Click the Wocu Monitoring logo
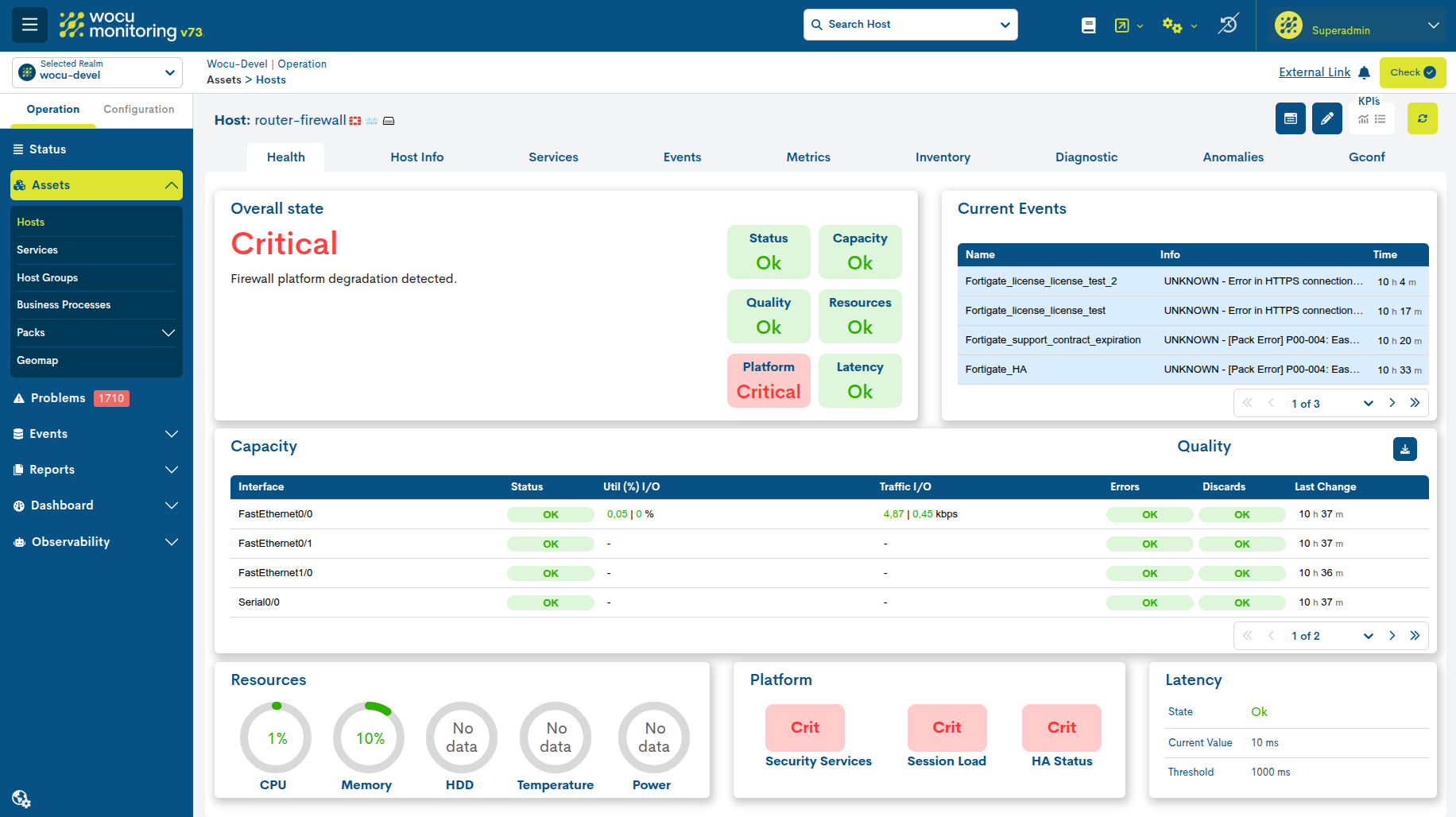The height and width of the screenshot is (817, 1456). coord(132,25)
